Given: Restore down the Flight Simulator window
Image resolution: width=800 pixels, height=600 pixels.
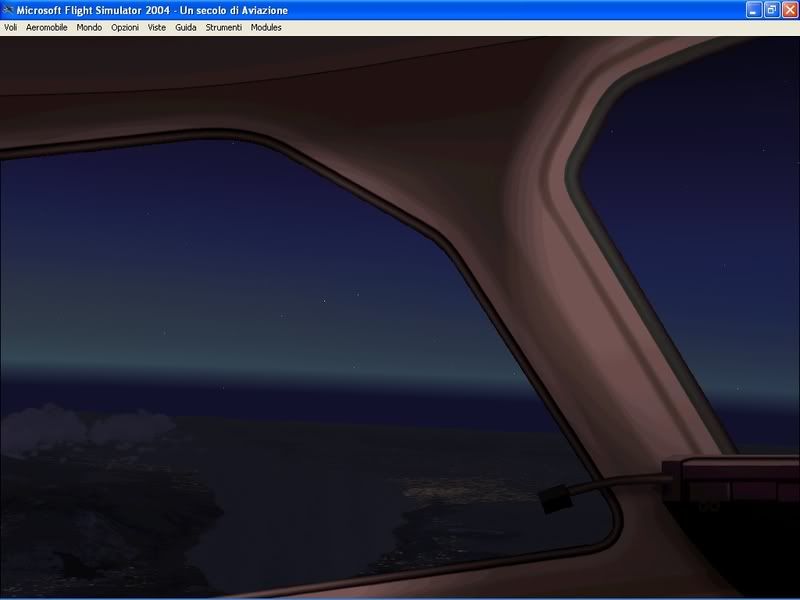Looking at the screenshot, I should pos(772,10).
